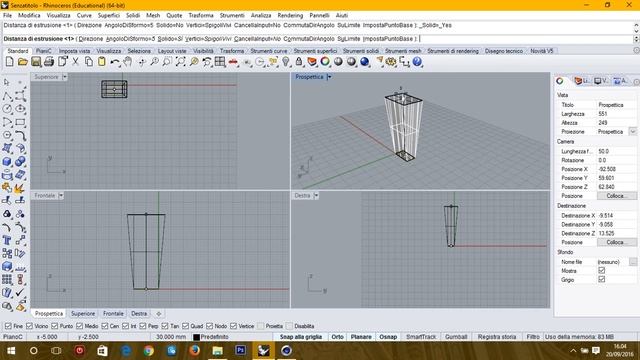640x360 pixels.
Task: Toggle the Punto osnap checkbox
Action: coord(55,326)
